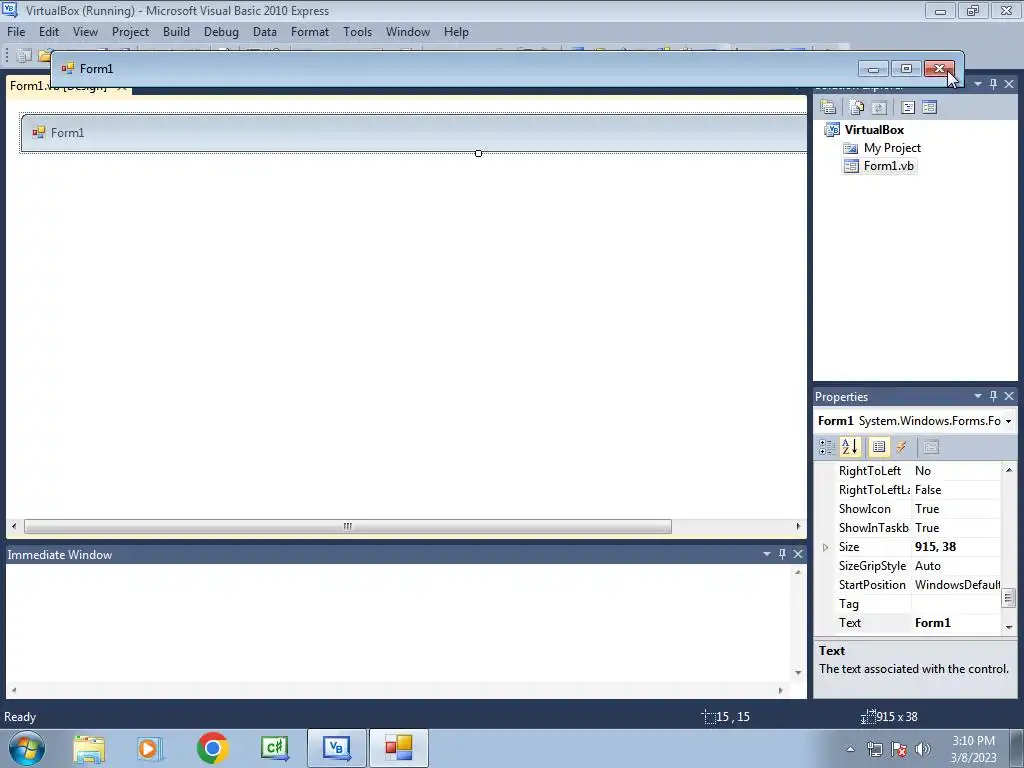Image resolution: width=1024 pixels, height=768 pixels.
Task: Open the Debug menu
Action: (221, 31)
